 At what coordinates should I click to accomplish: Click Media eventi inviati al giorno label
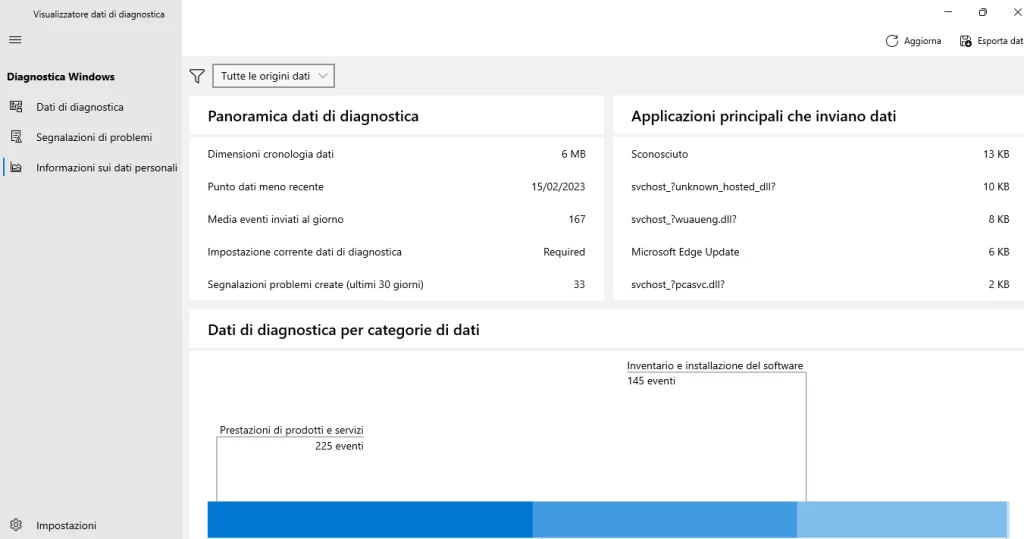(x=276, y=220)
